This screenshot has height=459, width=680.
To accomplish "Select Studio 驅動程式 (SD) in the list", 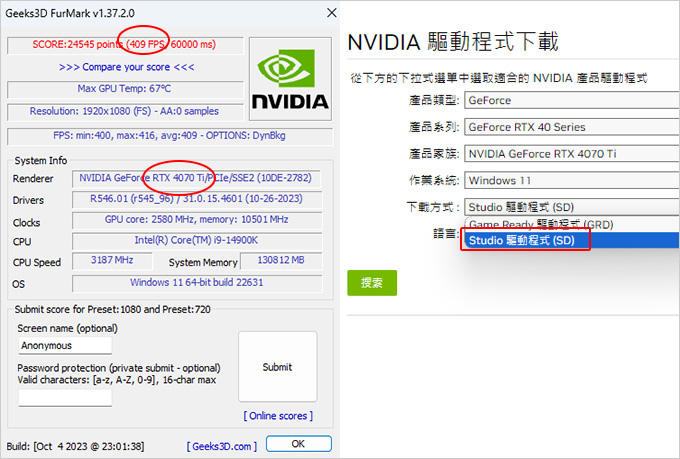I will pyautogui.click(x=572, y=240).
